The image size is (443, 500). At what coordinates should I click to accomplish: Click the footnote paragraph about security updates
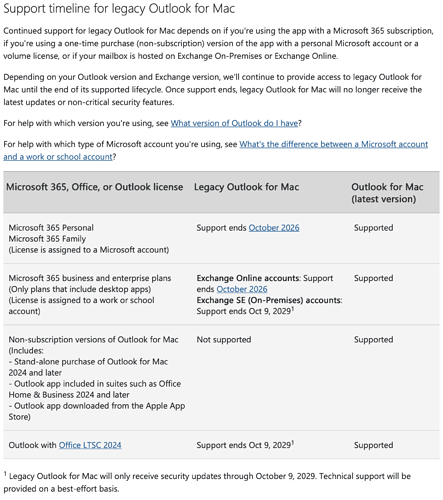[x=207, y=482]
